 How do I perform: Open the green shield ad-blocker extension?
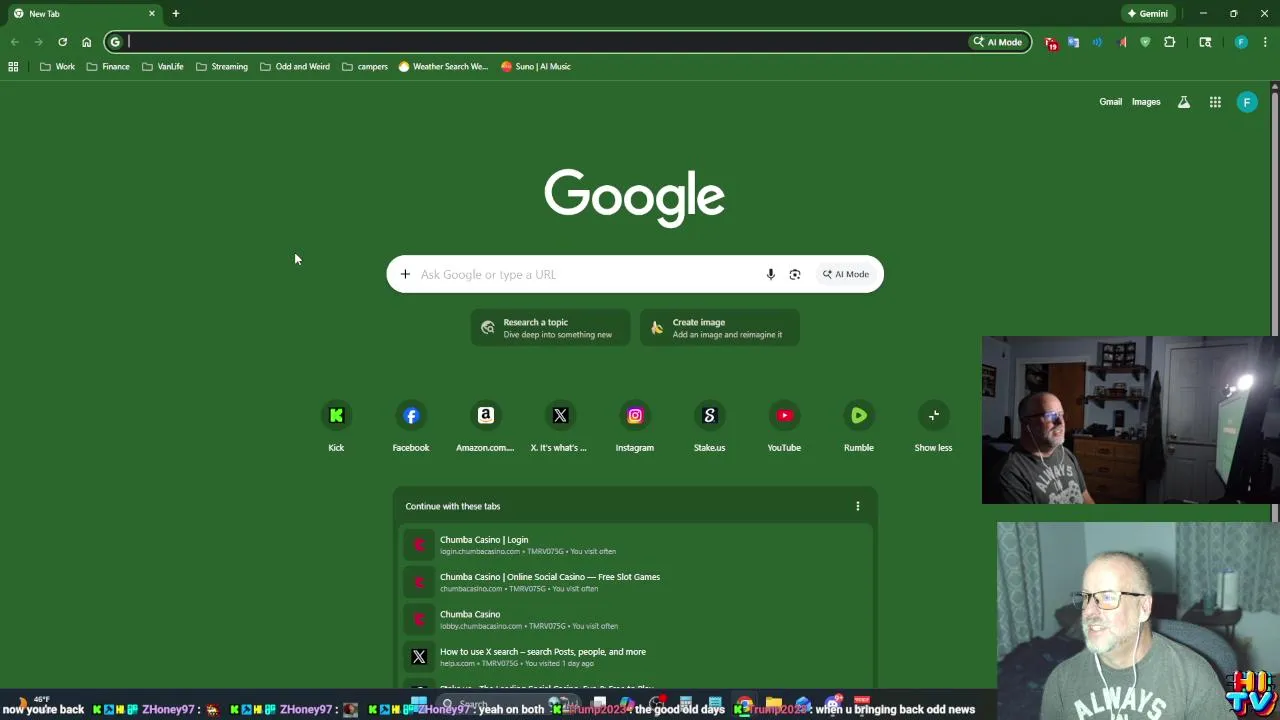coord(1145,42)
